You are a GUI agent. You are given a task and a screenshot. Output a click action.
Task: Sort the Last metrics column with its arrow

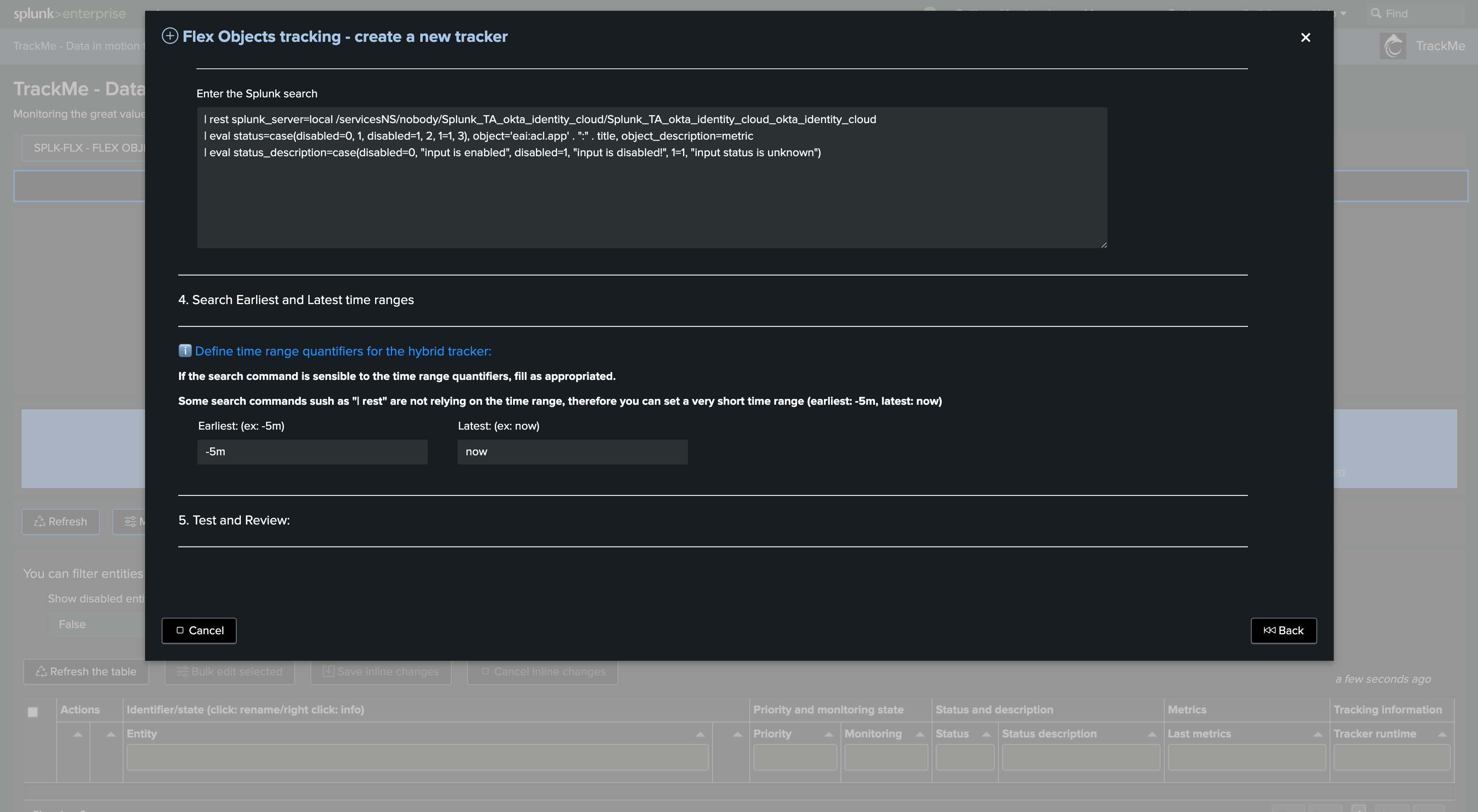tap(1318, 735)
